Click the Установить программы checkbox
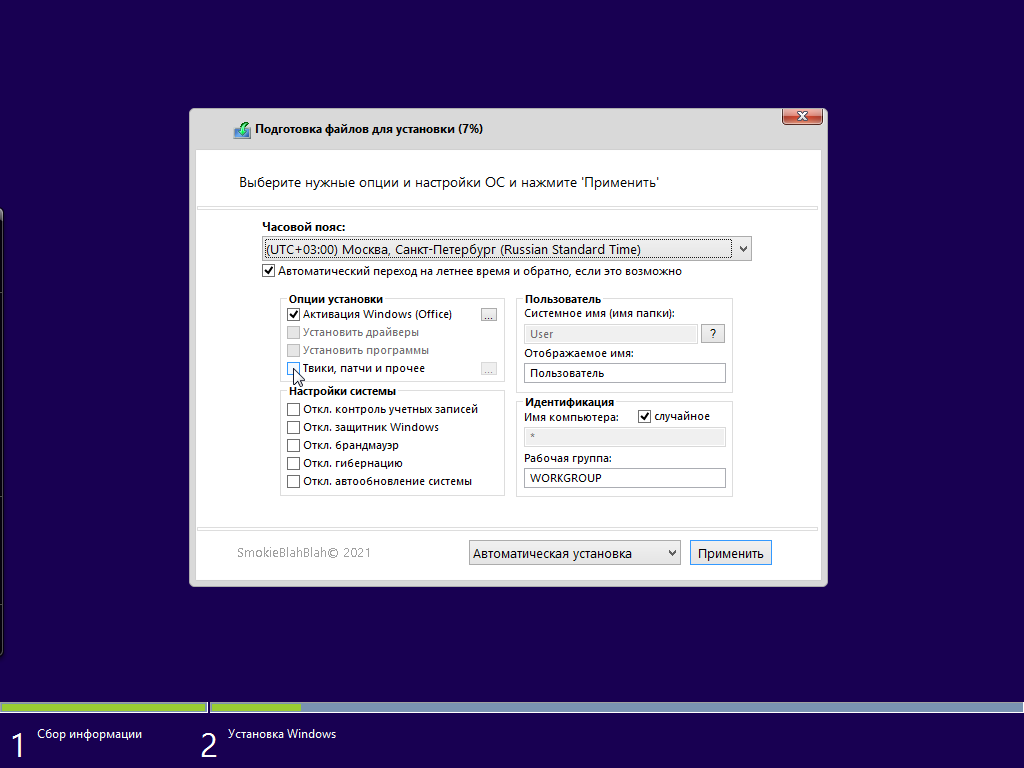Viewport: 1024px width, 768px height. (x=294, y=350)
